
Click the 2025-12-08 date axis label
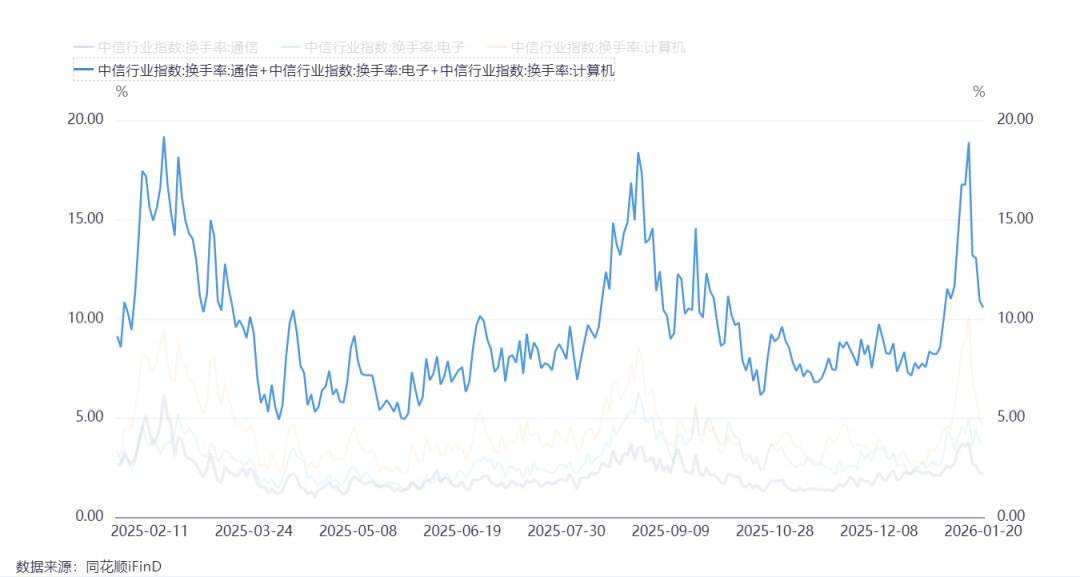click(879, 532)
